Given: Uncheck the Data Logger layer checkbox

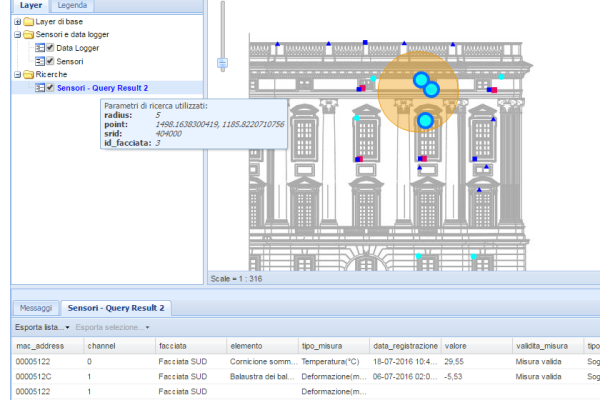Looking at the screenshot, I should click(50, 48).
